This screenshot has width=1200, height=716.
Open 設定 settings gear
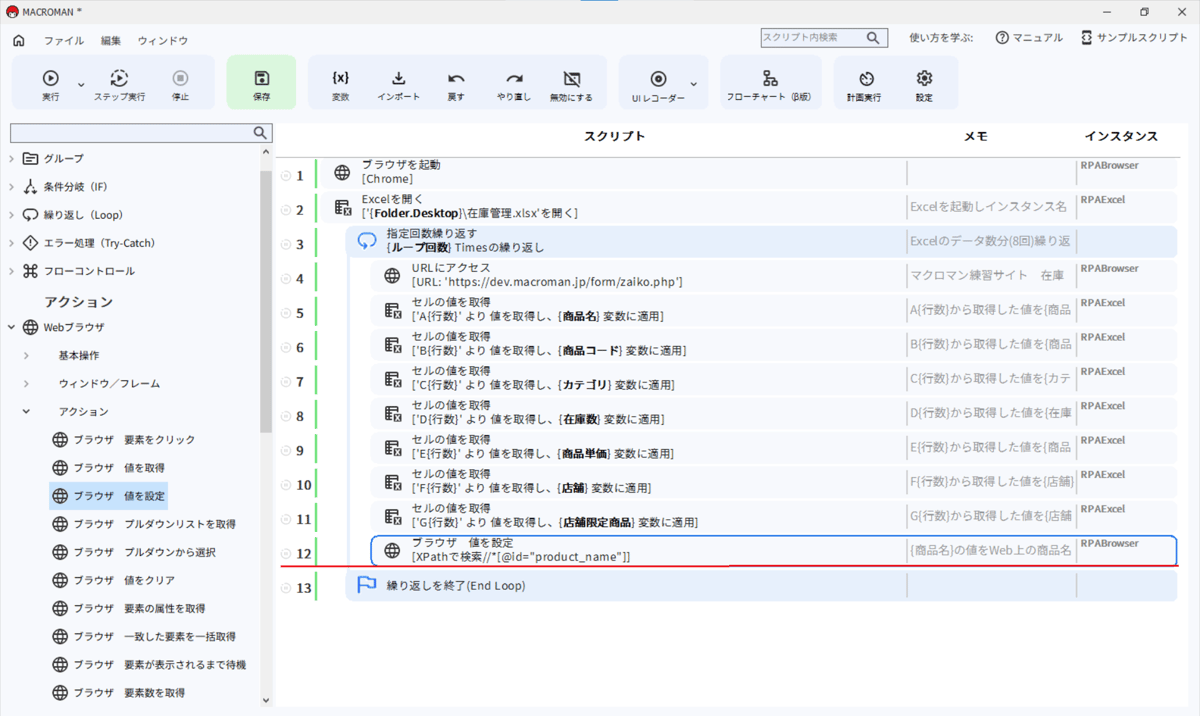click(x=924, y=79)
